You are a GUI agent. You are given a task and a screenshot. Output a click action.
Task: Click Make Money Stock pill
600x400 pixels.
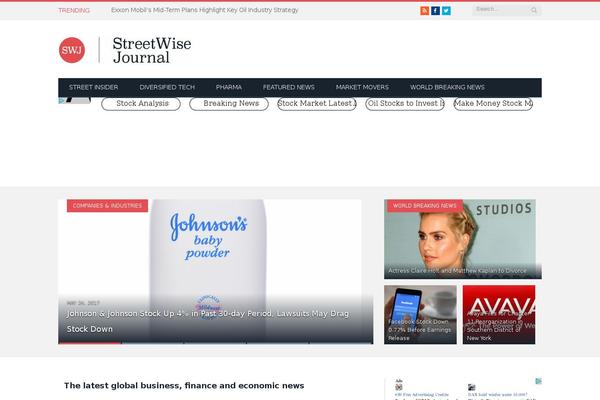493,104
